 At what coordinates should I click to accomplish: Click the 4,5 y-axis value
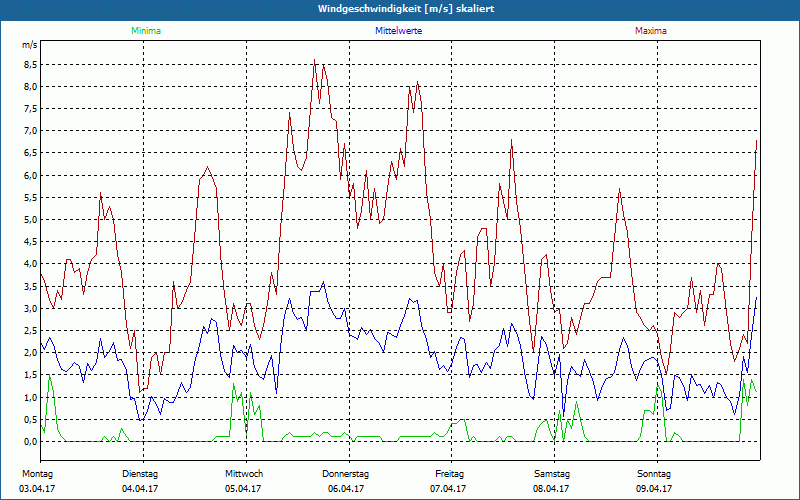tap(31, 242)
